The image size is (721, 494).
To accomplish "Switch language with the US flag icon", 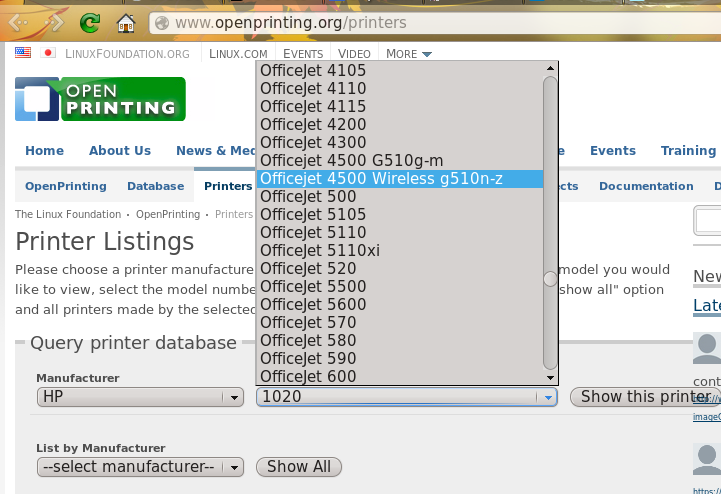I will pos(23,52).
